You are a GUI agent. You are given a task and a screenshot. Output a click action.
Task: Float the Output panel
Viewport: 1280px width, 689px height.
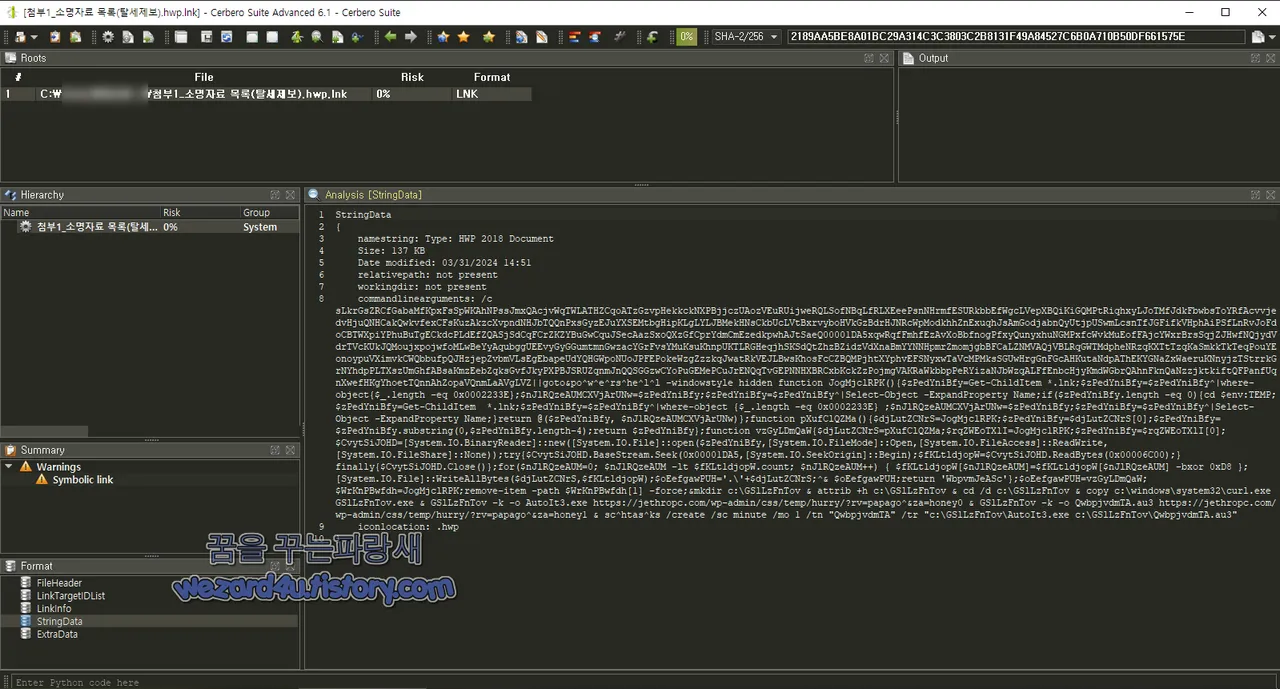coord(1255,58)
